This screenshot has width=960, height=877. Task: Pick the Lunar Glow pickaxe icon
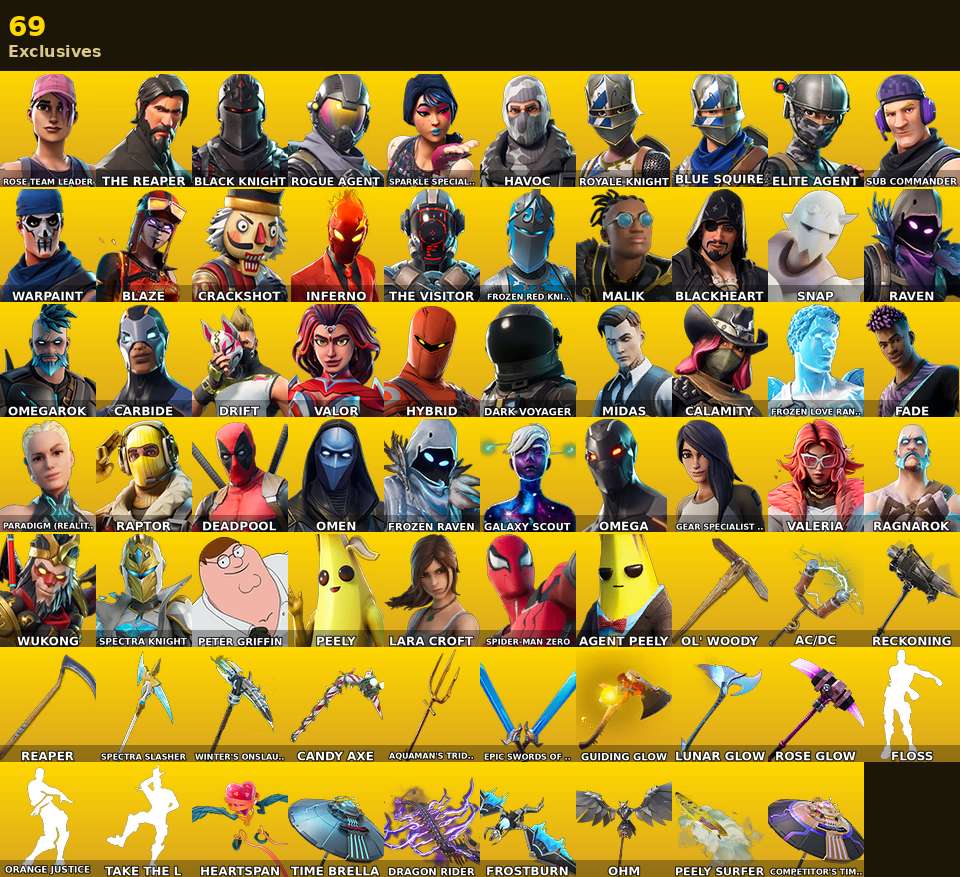pyautogui.click(x=719, y=705)
